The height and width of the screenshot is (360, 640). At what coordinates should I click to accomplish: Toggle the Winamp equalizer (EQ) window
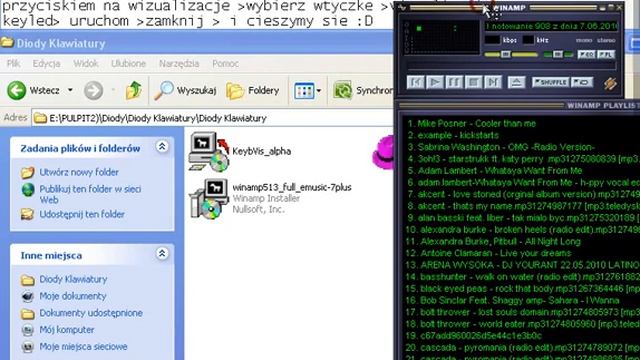[x=587, y=54]
